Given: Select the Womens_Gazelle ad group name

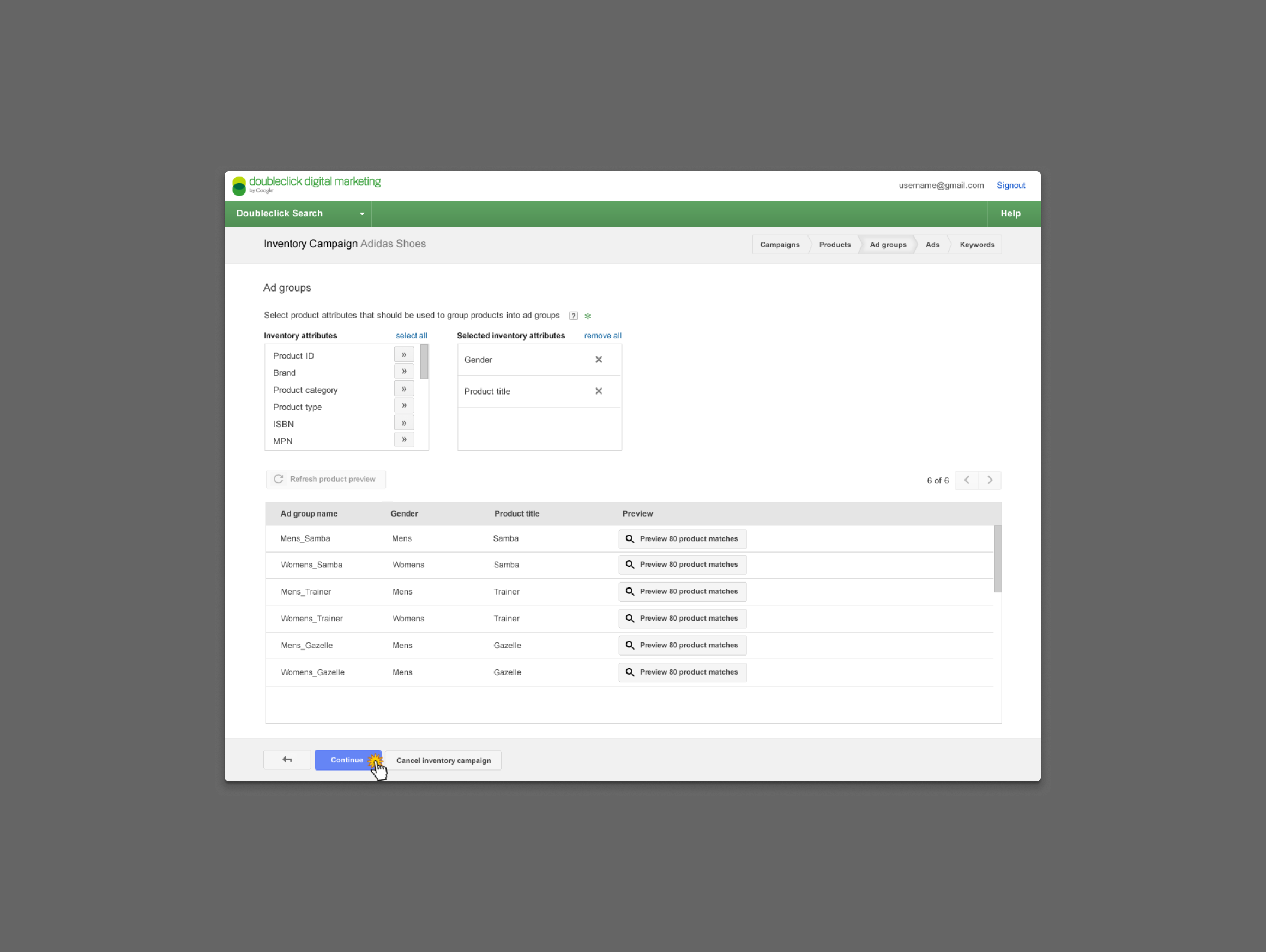Looking at the screenshot, I should (x=312, y=672).
